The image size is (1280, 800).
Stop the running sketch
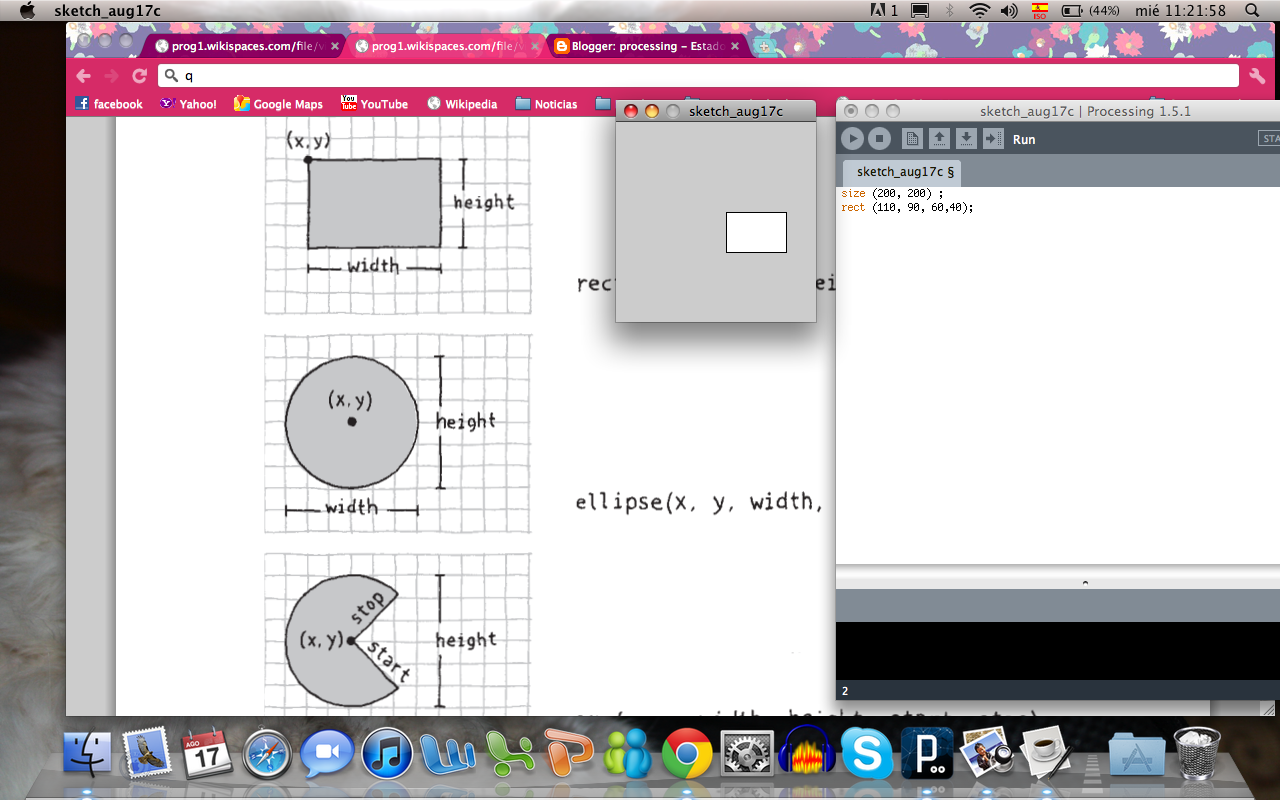pos(879,139)
